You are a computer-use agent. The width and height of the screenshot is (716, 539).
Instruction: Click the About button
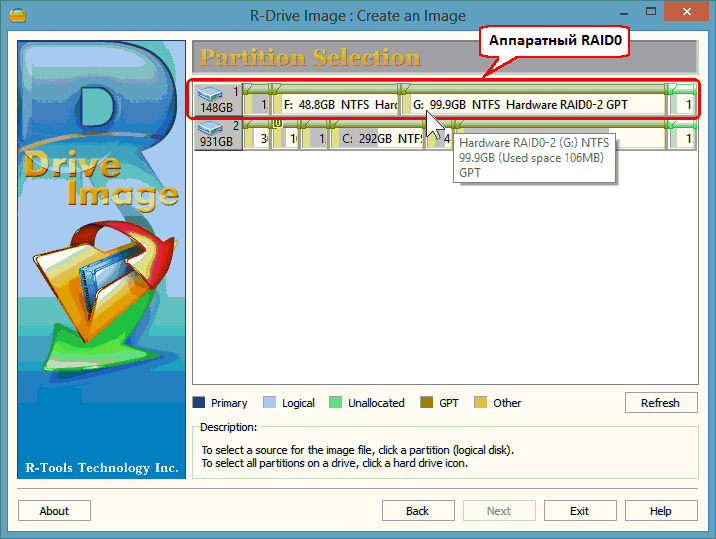click(x=54, y=510)
